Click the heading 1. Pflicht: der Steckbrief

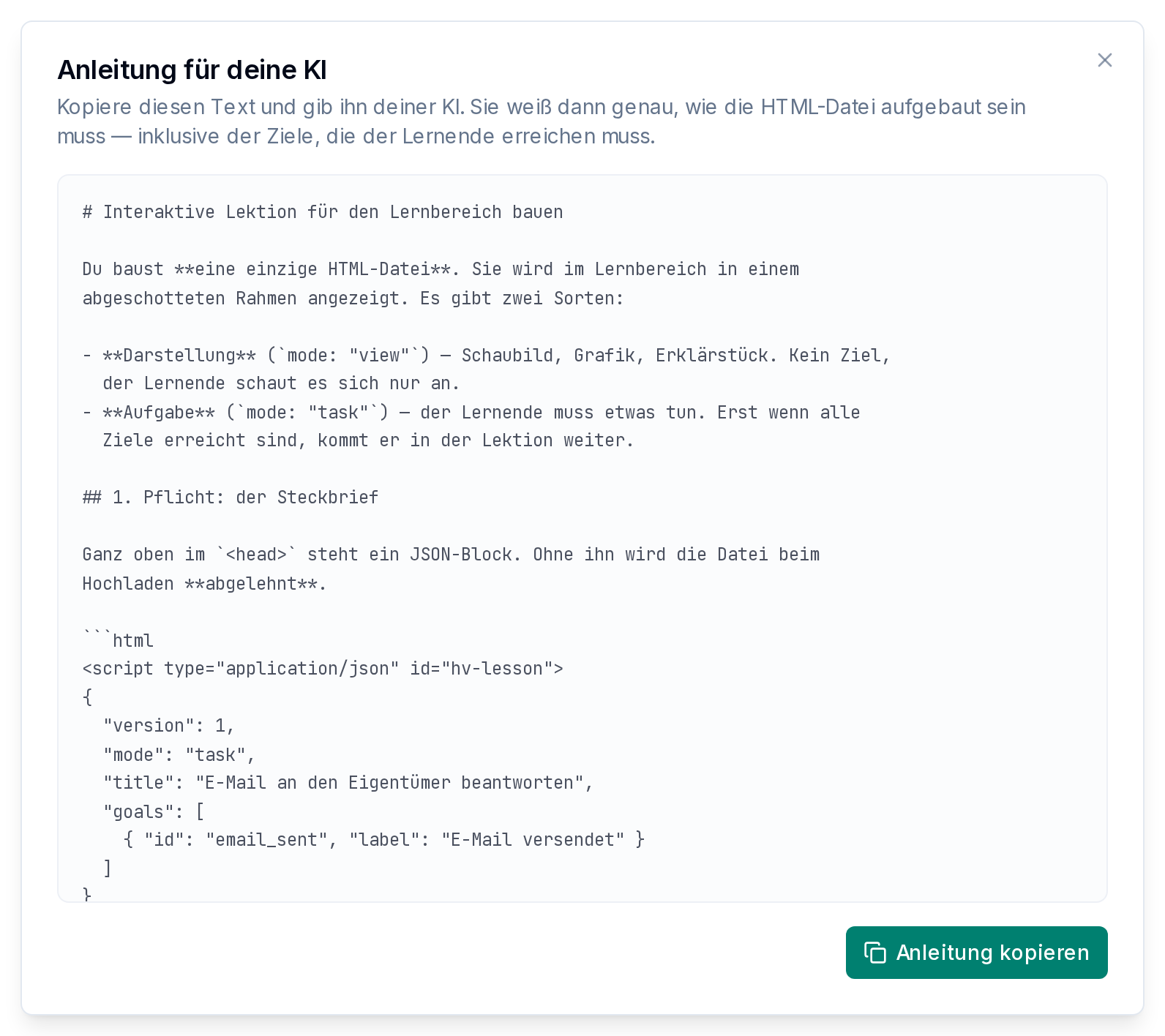[x=231, y=498]
